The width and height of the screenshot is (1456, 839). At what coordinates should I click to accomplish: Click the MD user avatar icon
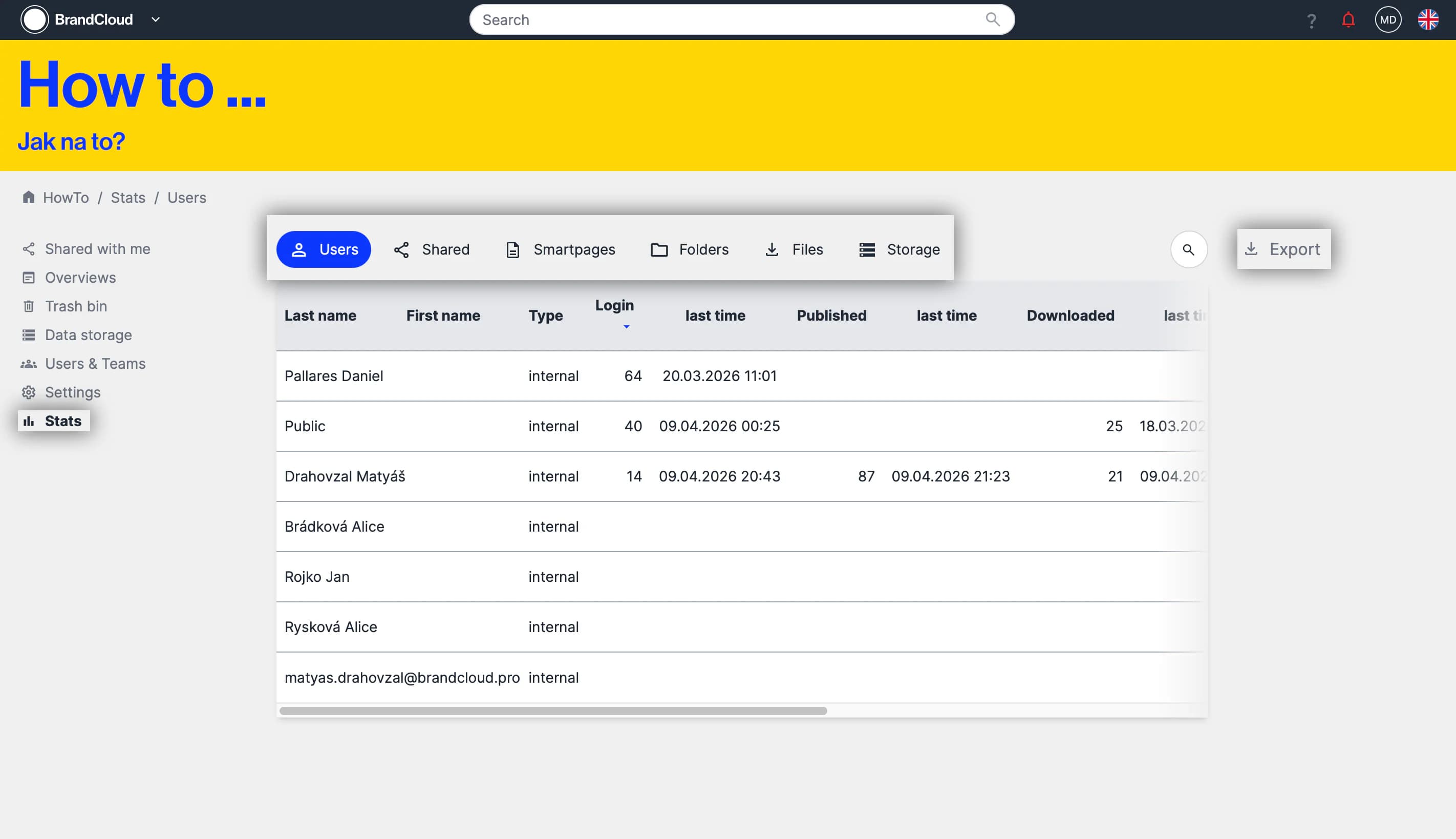(x=1387, y=20)
